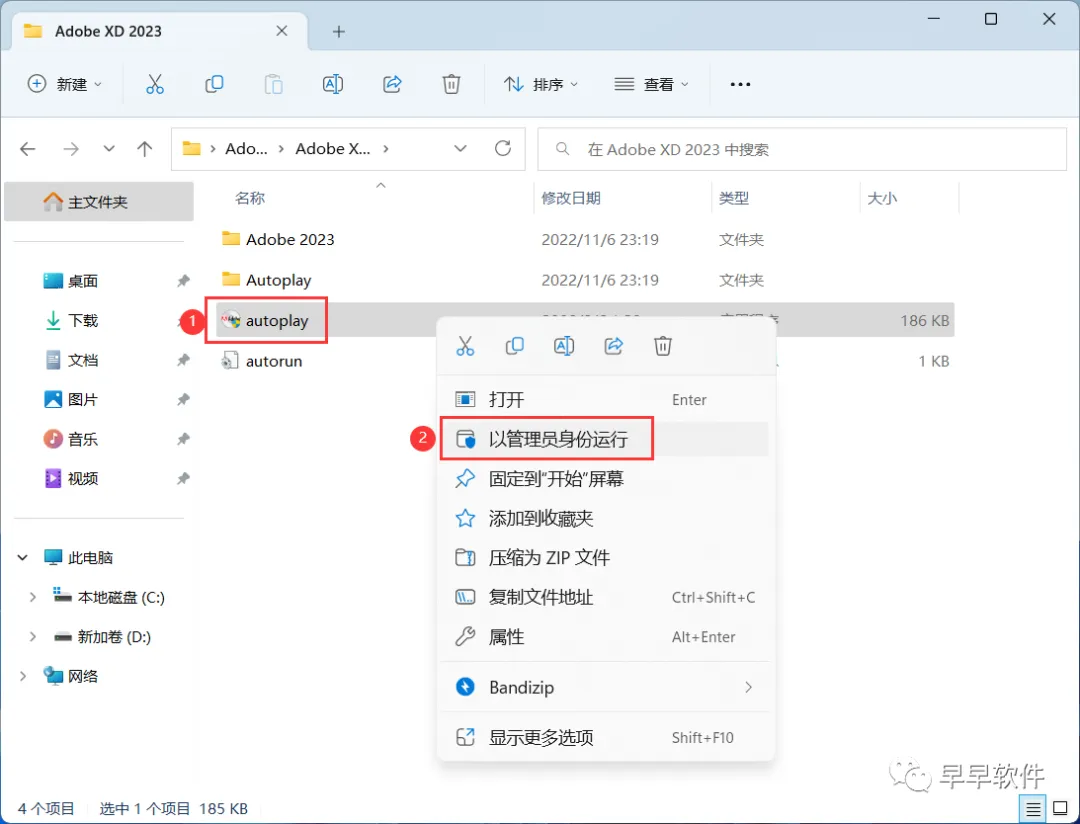
Task: Open a new tab with the plus button
Action: [338, 31]
